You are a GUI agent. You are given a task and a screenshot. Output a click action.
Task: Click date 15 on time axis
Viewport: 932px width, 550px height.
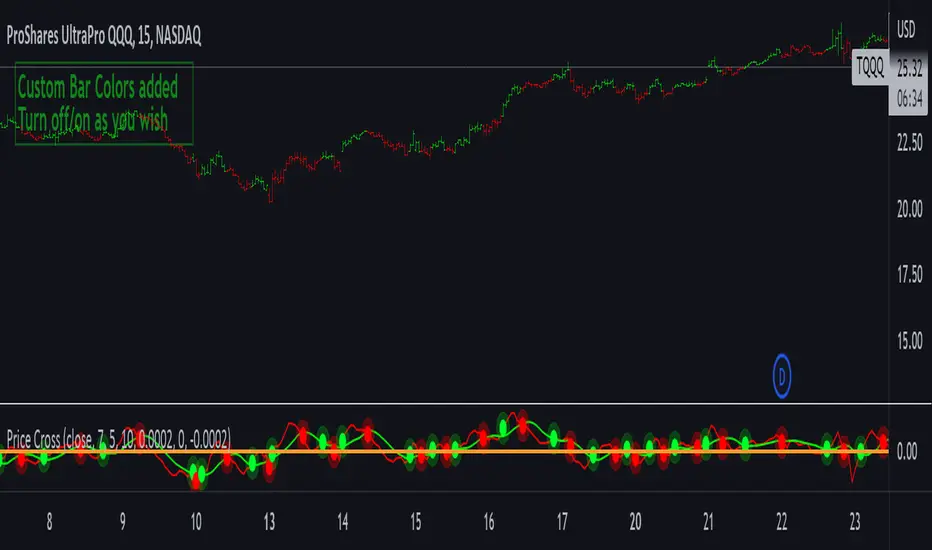[x=415, y=522]
